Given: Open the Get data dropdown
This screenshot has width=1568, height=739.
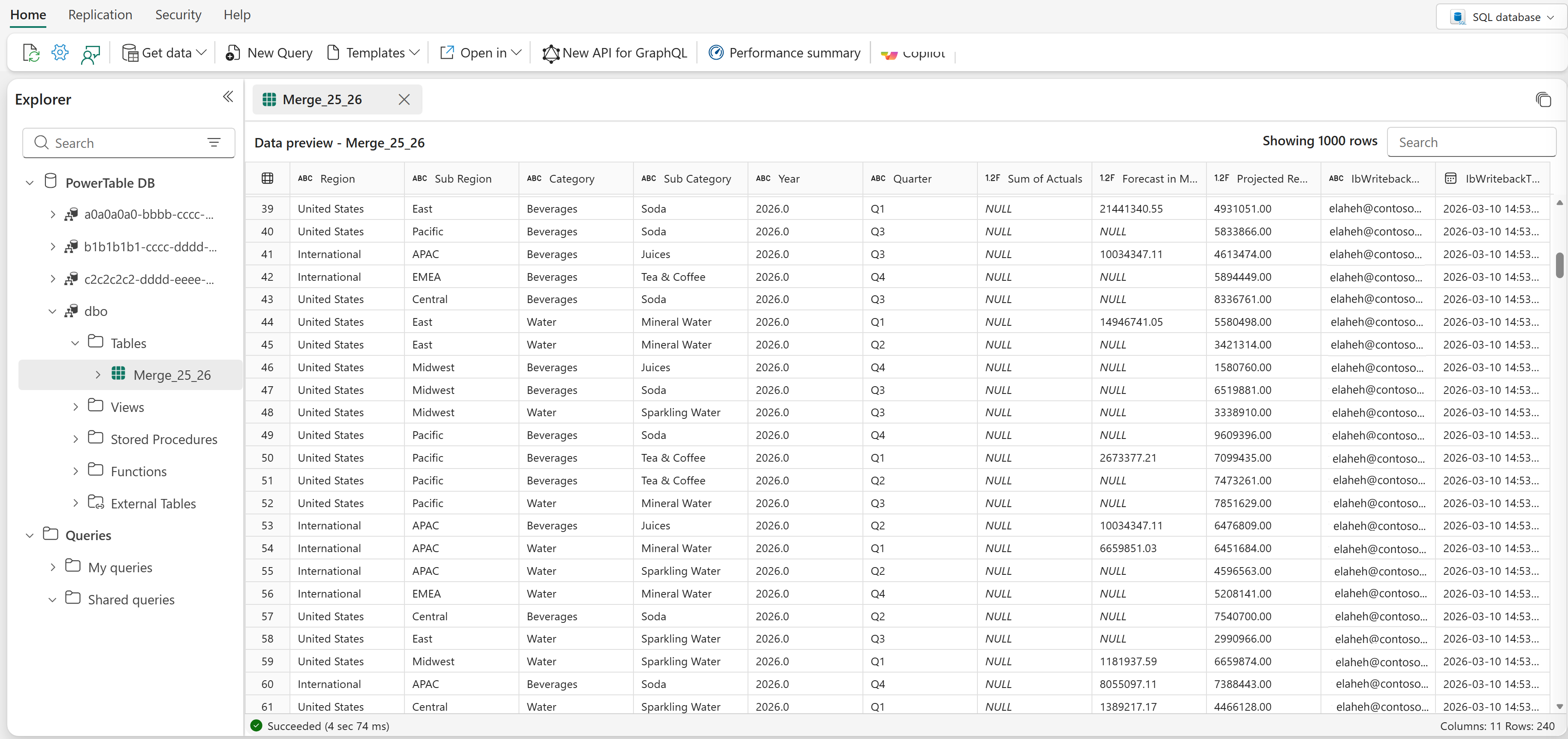Looking at the screenshot, I should pos(164,53).
